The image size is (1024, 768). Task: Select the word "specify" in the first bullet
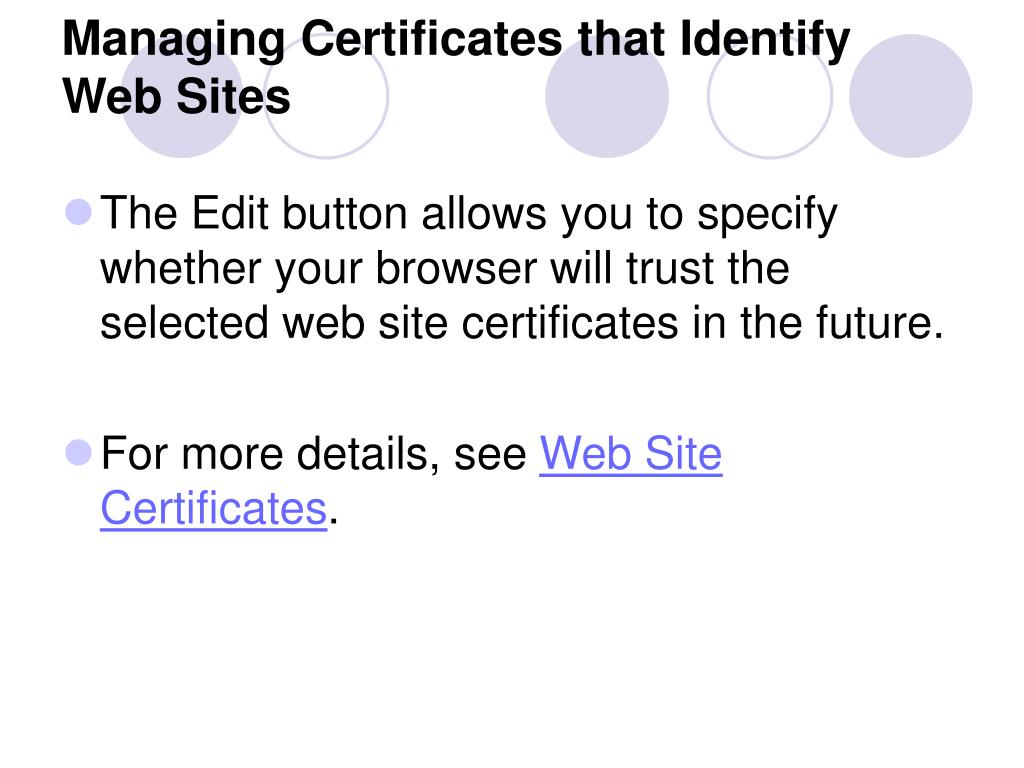[767, 215]
